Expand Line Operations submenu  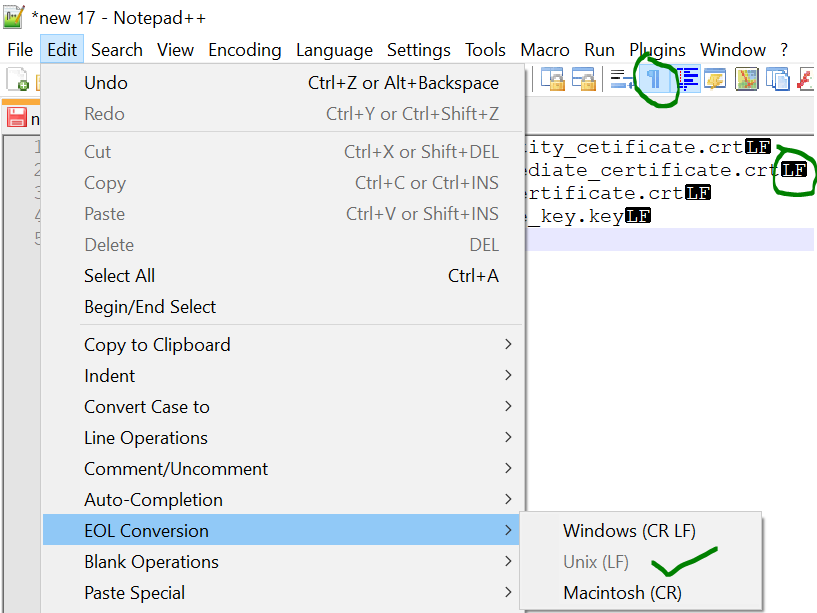coord(282,438)
